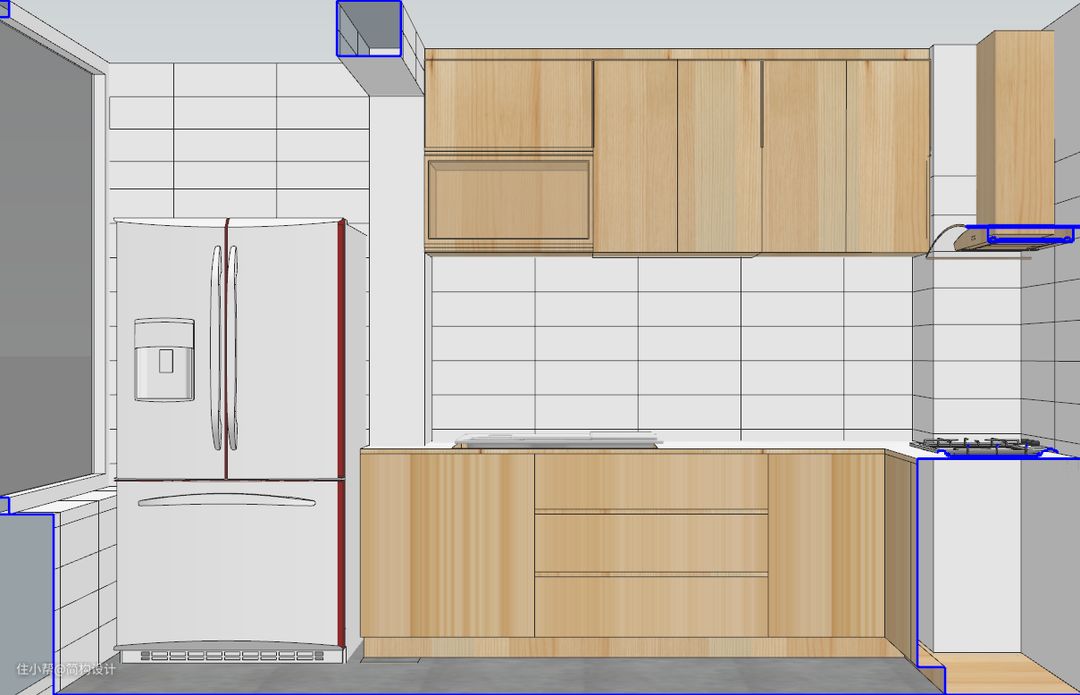Image resolution: width=1080 pixels, height=695 pixels.
Task: Click the base cabinet door right of drawers
Action: (x=826, y=545)
